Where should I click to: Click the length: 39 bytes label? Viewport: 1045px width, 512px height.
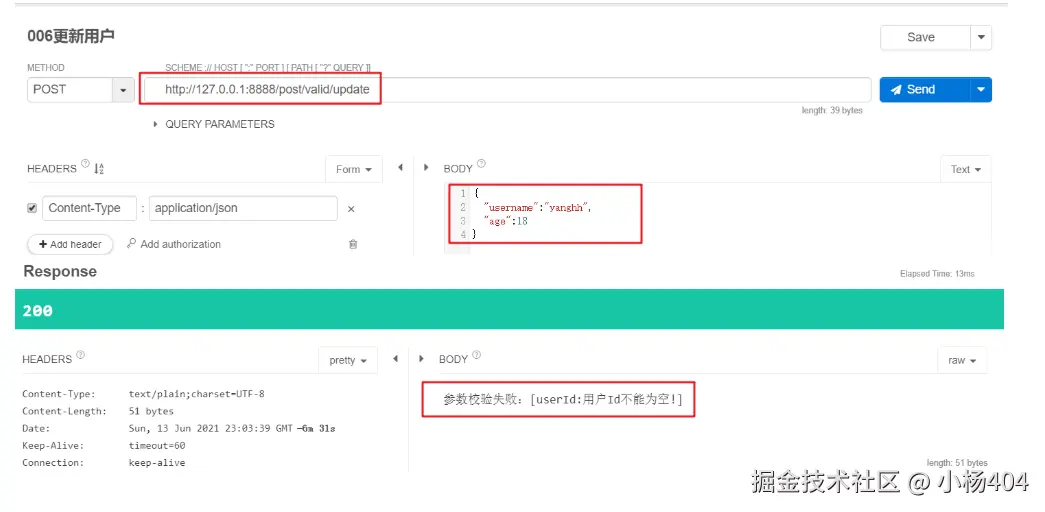pyautogui.click(x=832, y=111)
